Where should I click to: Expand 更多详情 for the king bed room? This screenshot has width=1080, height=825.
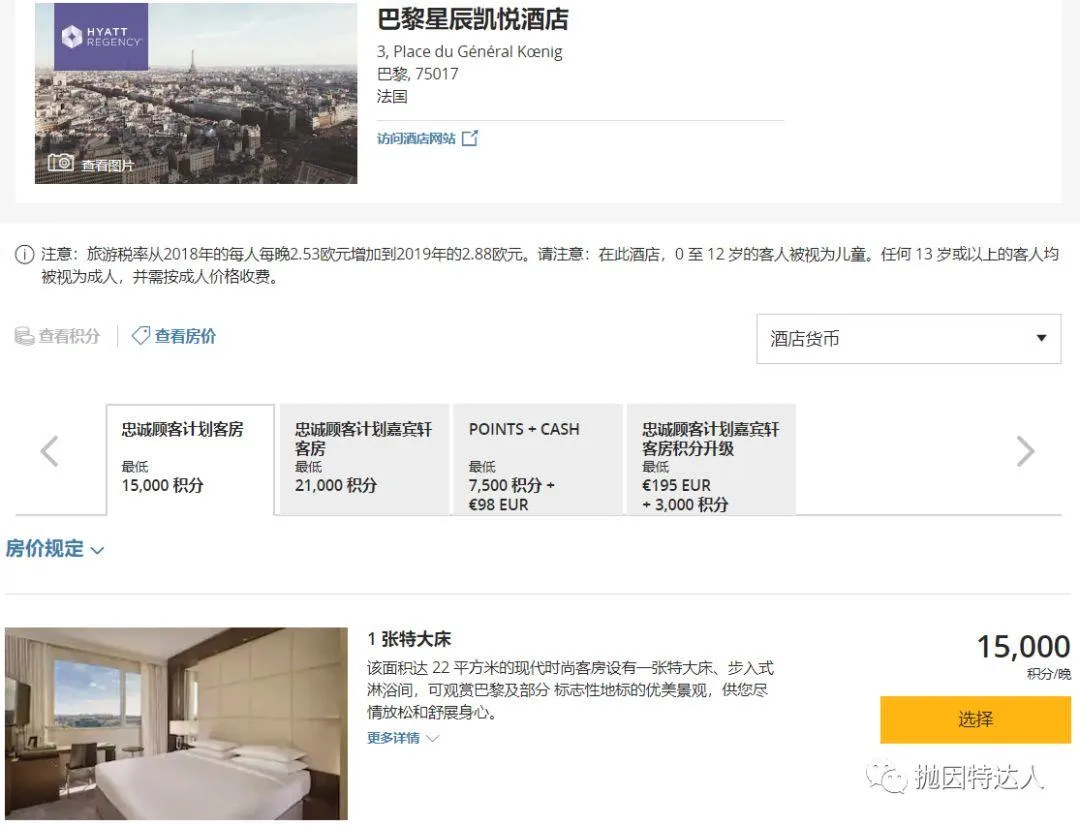click(403, 738)
